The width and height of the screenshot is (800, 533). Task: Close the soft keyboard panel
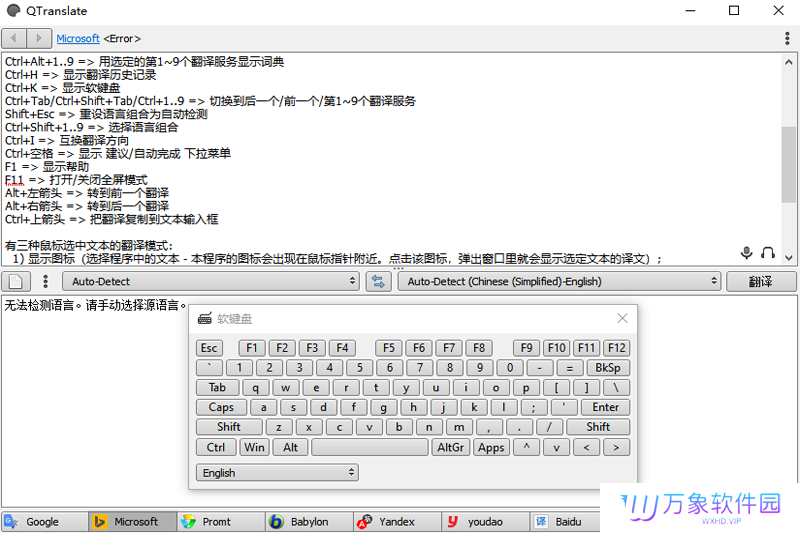coord(622,318)
